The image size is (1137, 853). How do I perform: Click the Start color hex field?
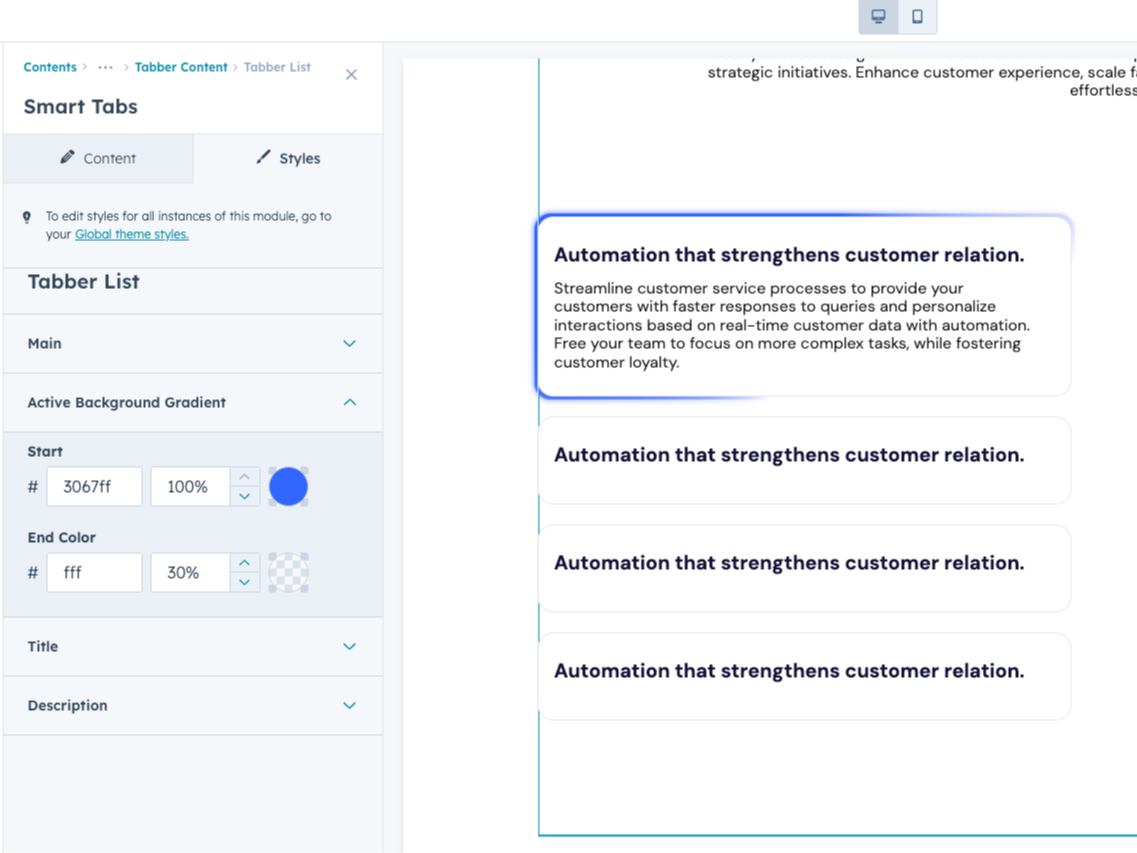[94, 487]
